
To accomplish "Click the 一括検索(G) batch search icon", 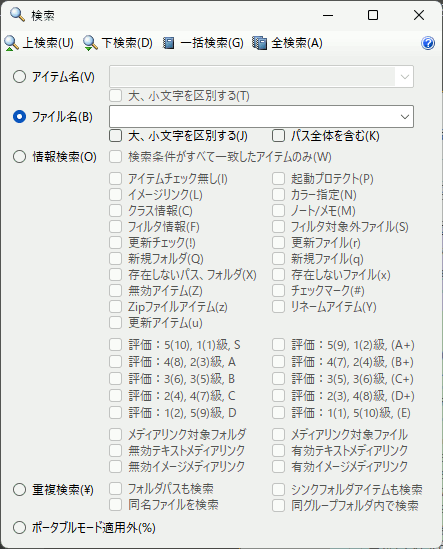I will [169, 43].
